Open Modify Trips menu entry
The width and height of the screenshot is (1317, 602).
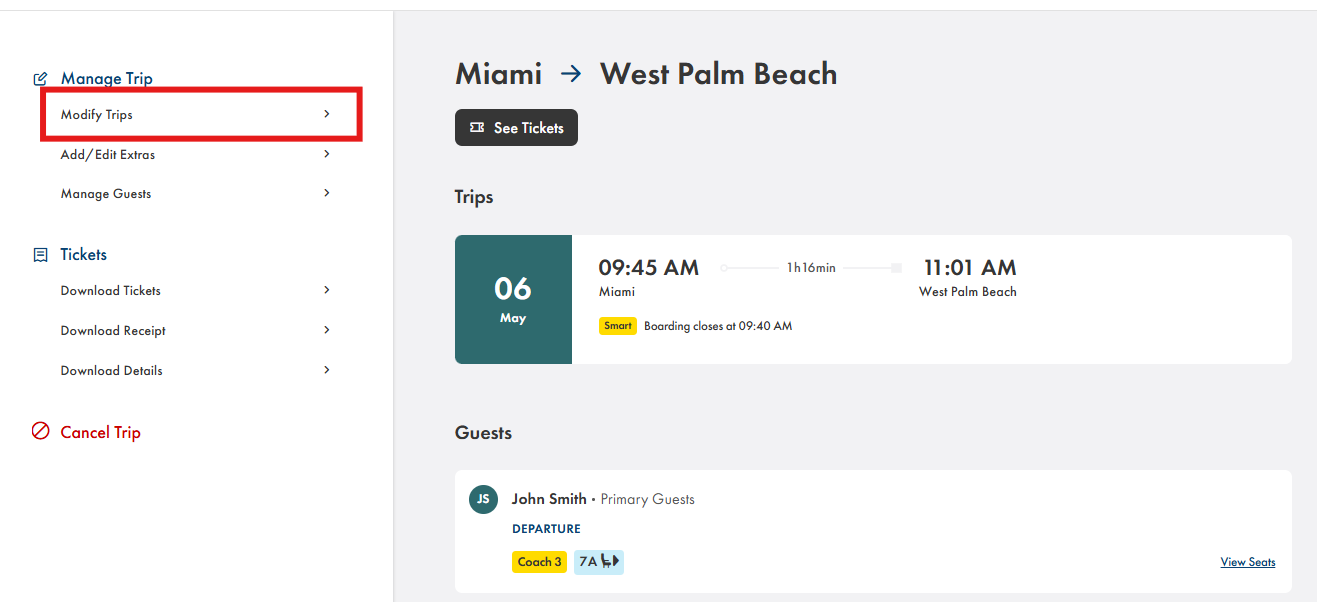200,114
